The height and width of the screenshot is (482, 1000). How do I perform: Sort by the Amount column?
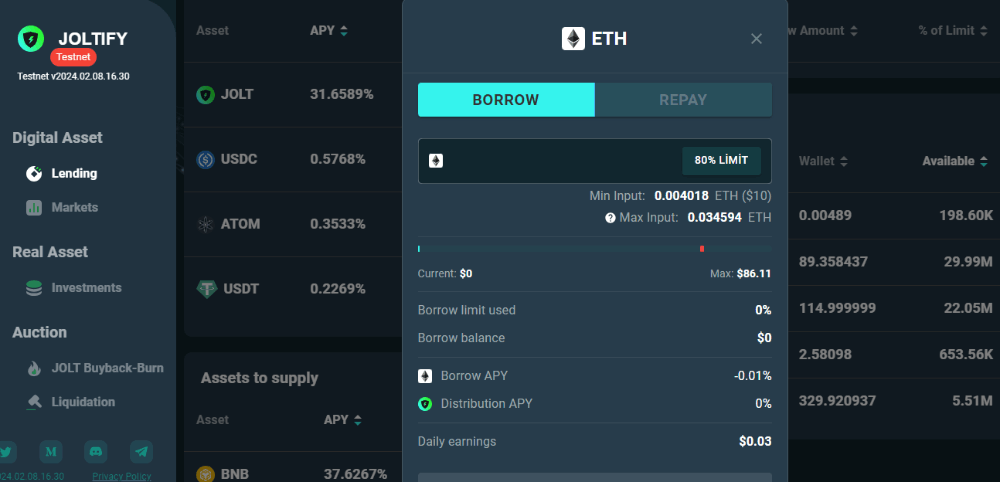click(x=824, y=31)
